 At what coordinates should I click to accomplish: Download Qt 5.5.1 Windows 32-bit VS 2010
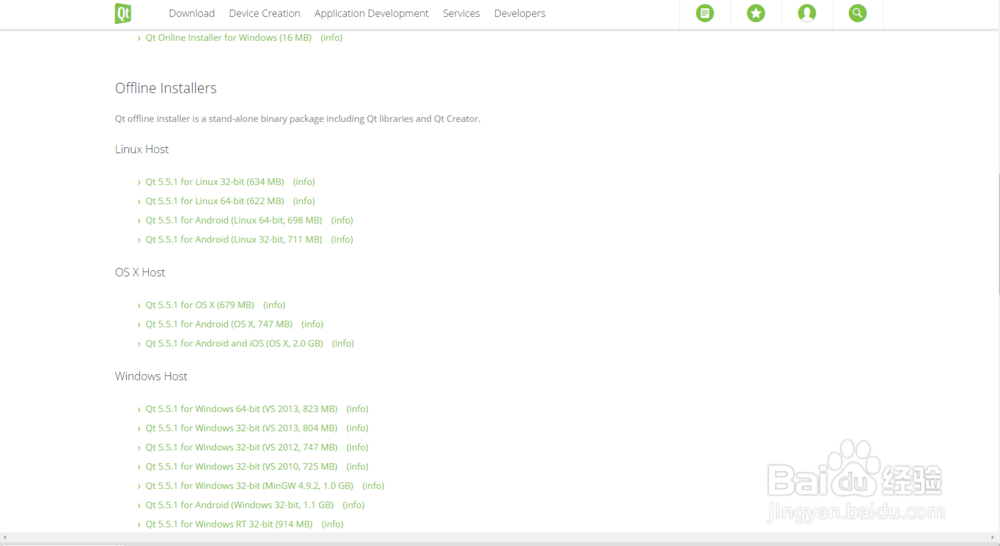tap(241, 466)
